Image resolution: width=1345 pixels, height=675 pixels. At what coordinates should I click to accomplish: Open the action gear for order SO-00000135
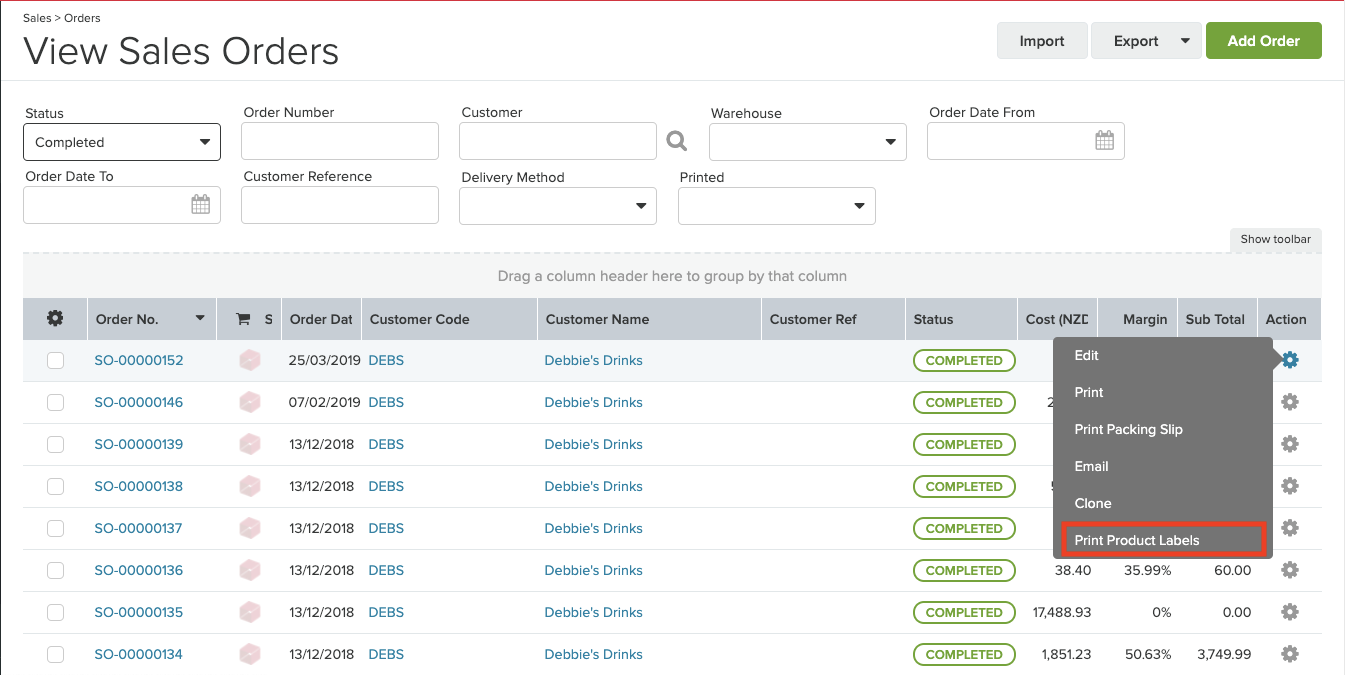1290,612
